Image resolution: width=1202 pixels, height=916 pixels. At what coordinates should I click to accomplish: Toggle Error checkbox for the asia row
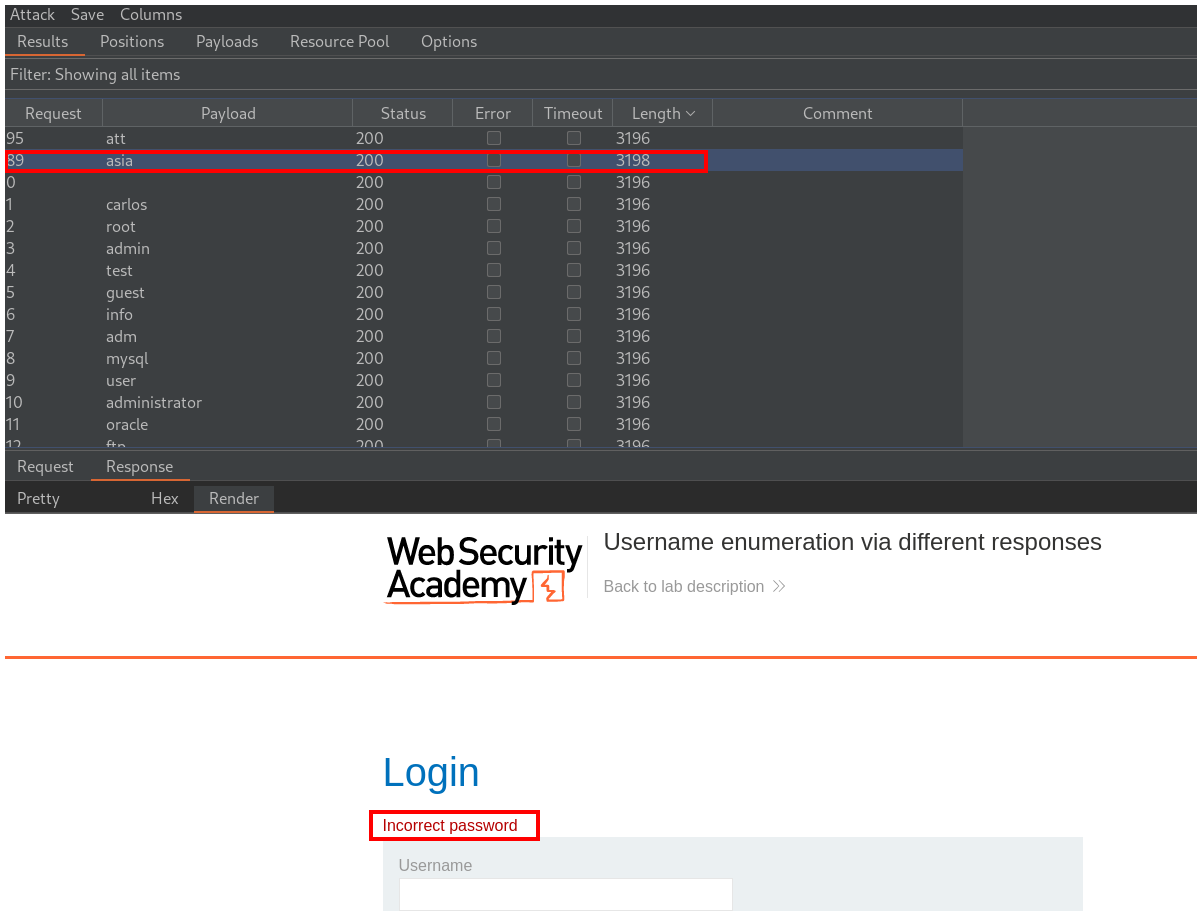click(x=493, y=160)
